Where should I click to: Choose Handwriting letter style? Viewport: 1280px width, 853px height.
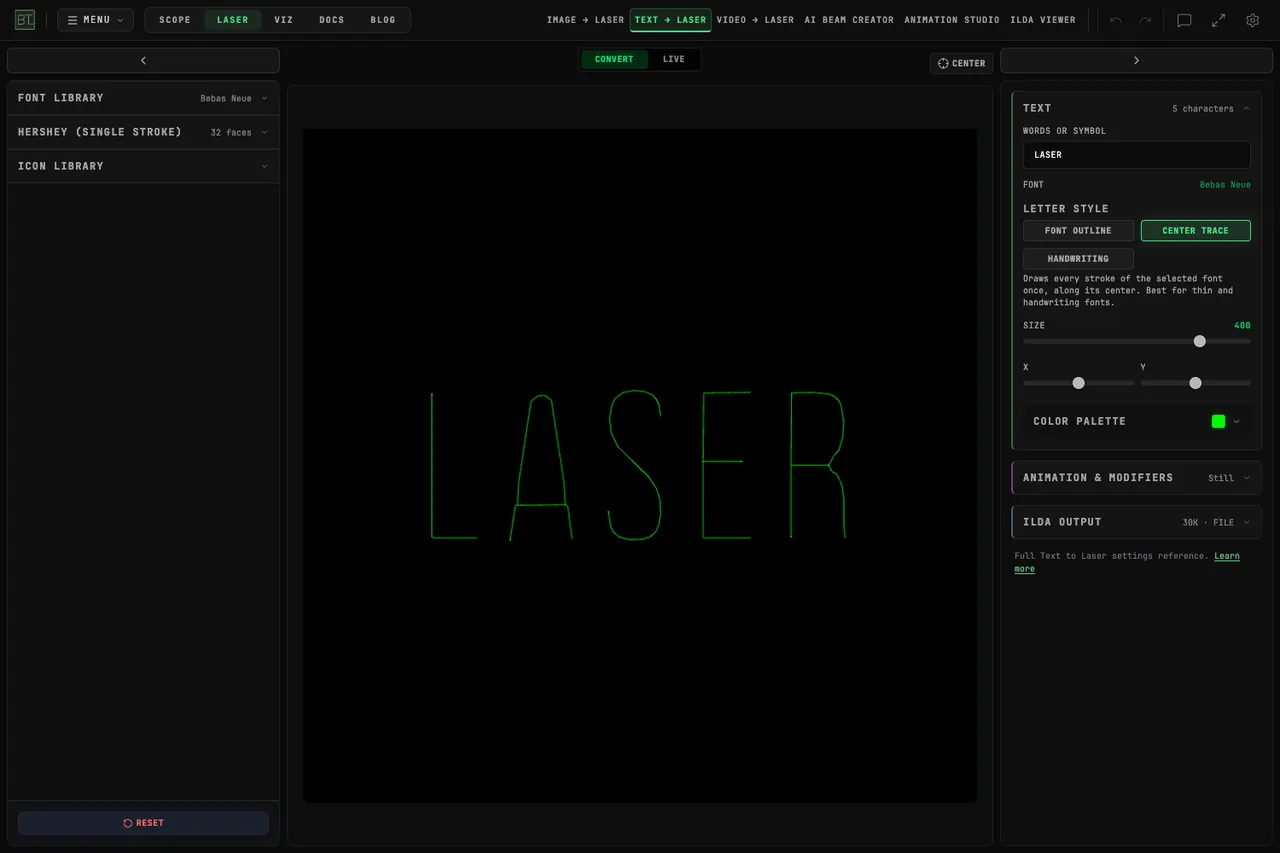(1078, 259)
